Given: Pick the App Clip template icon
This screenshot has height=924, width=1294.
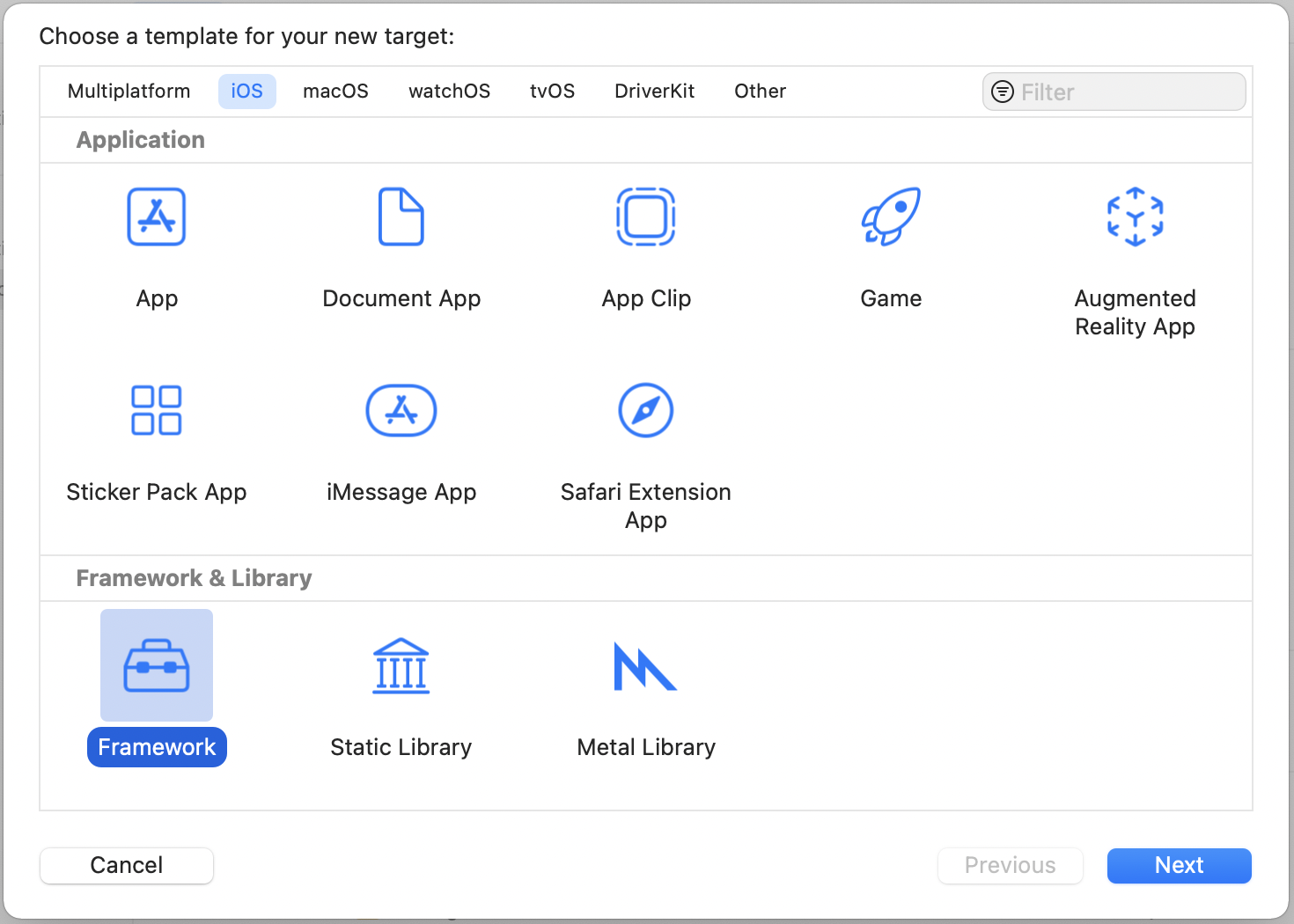Looking at the screenshot, I should (x=646, y=216).
